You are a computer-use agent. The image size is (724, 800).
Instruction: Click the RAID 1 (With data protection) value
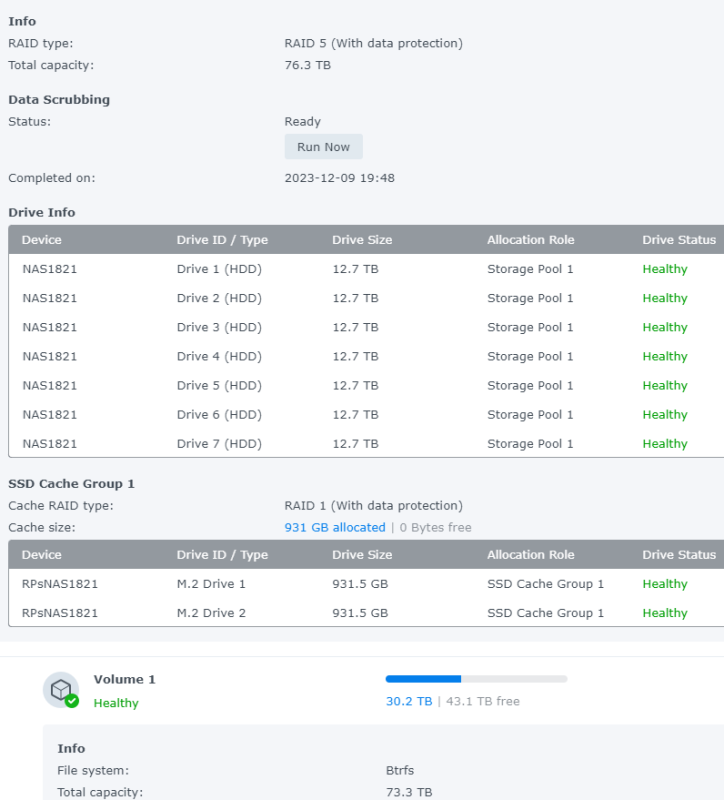pos(373,506)
